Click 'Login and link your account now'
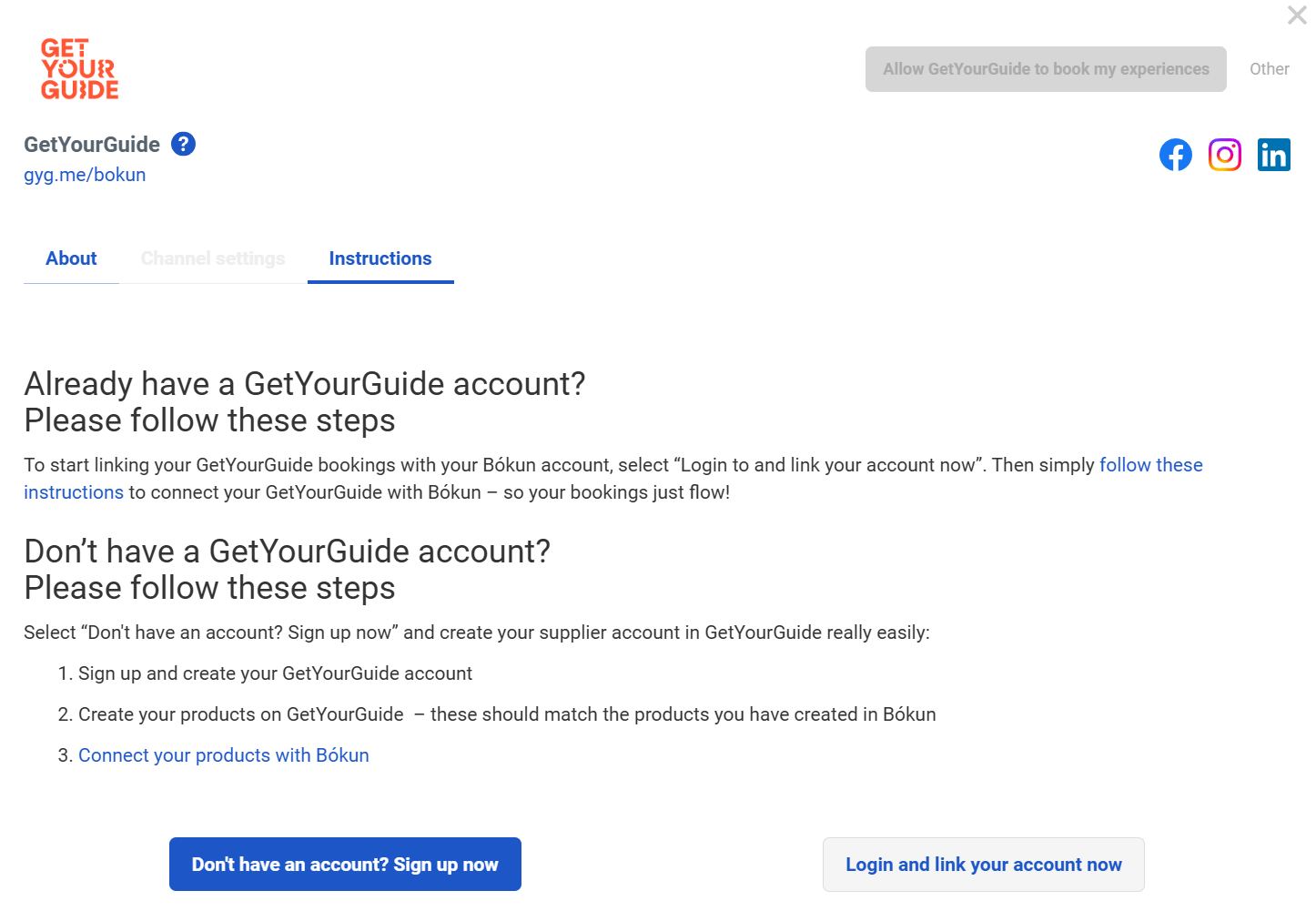Viewport: 1316px width, 911px height. pyautogui.click(x=984, y=865)
